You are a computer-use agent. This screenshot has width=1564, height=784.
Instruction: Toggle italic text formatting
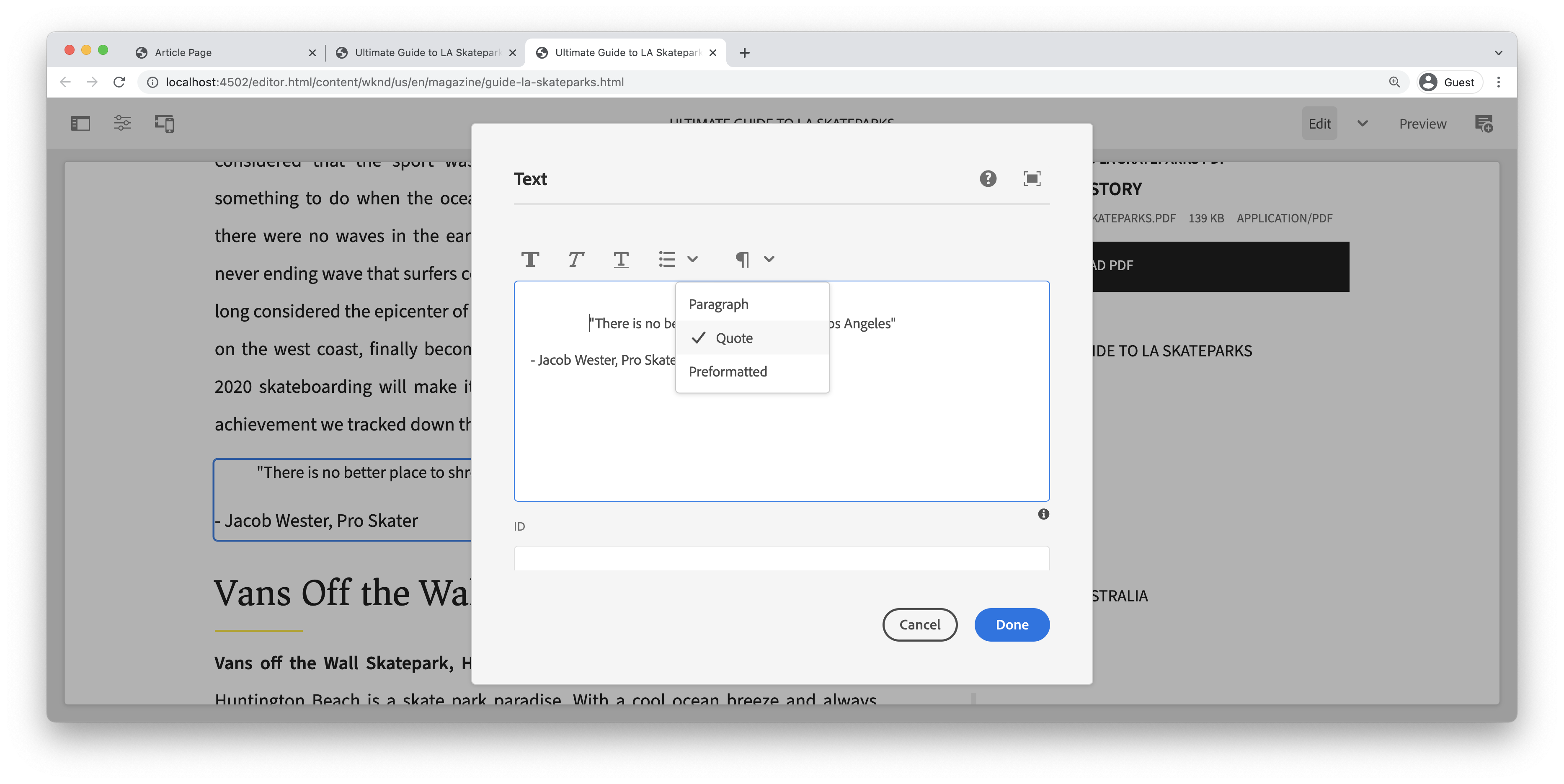point(576,259)
